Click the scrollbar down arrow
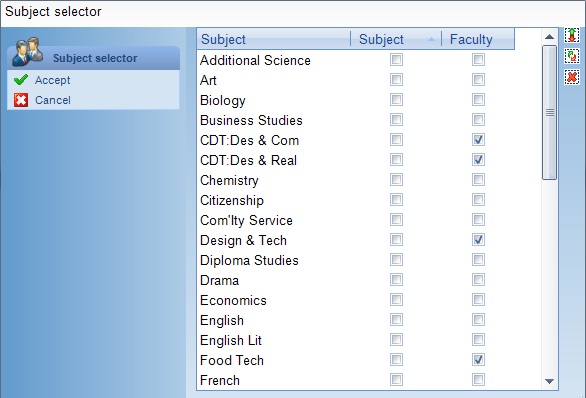 pyautogui.click(x=549, y=381)
